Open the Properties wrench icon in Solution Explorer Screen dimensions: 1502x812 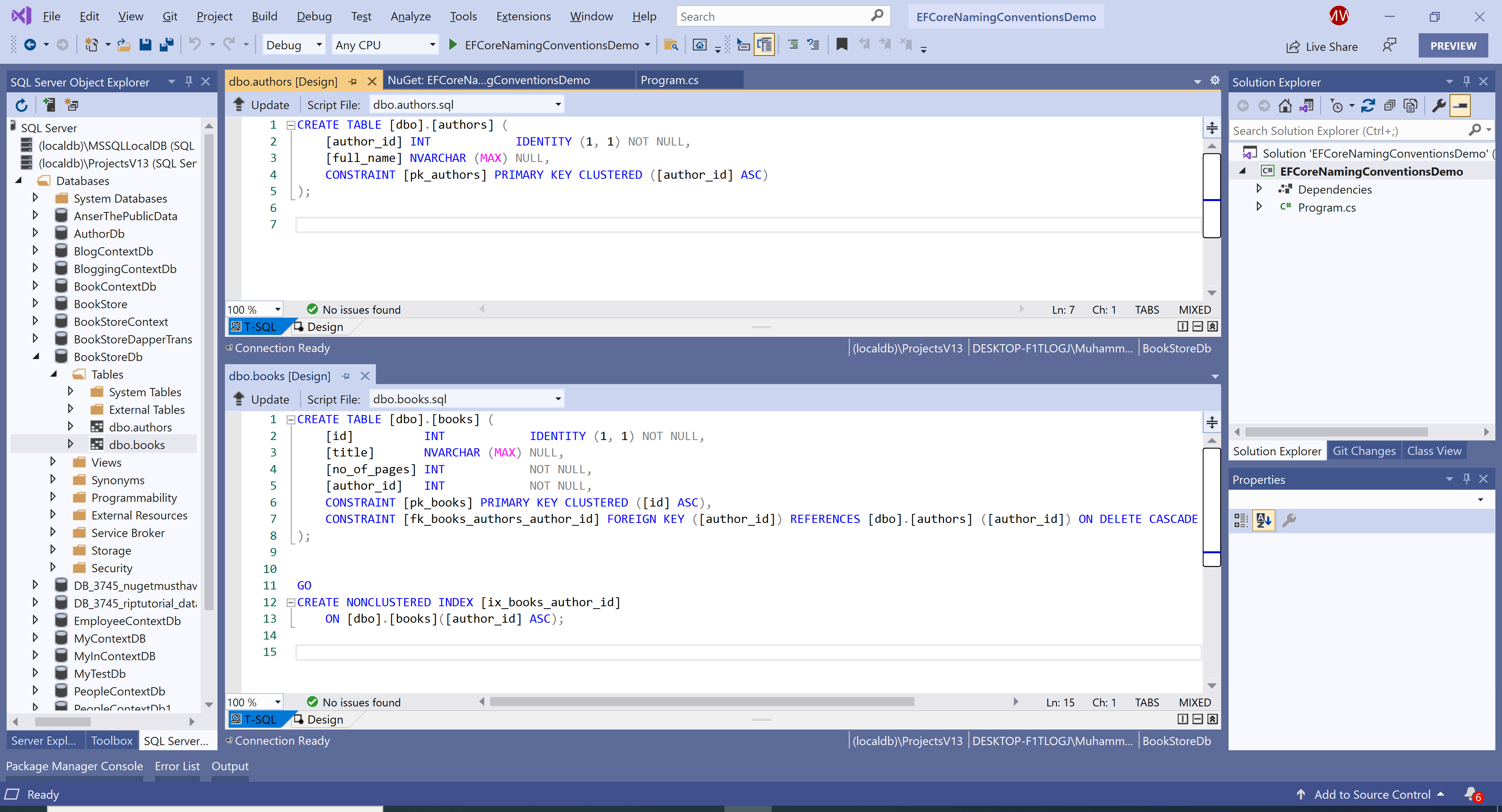pos(1439,106)
